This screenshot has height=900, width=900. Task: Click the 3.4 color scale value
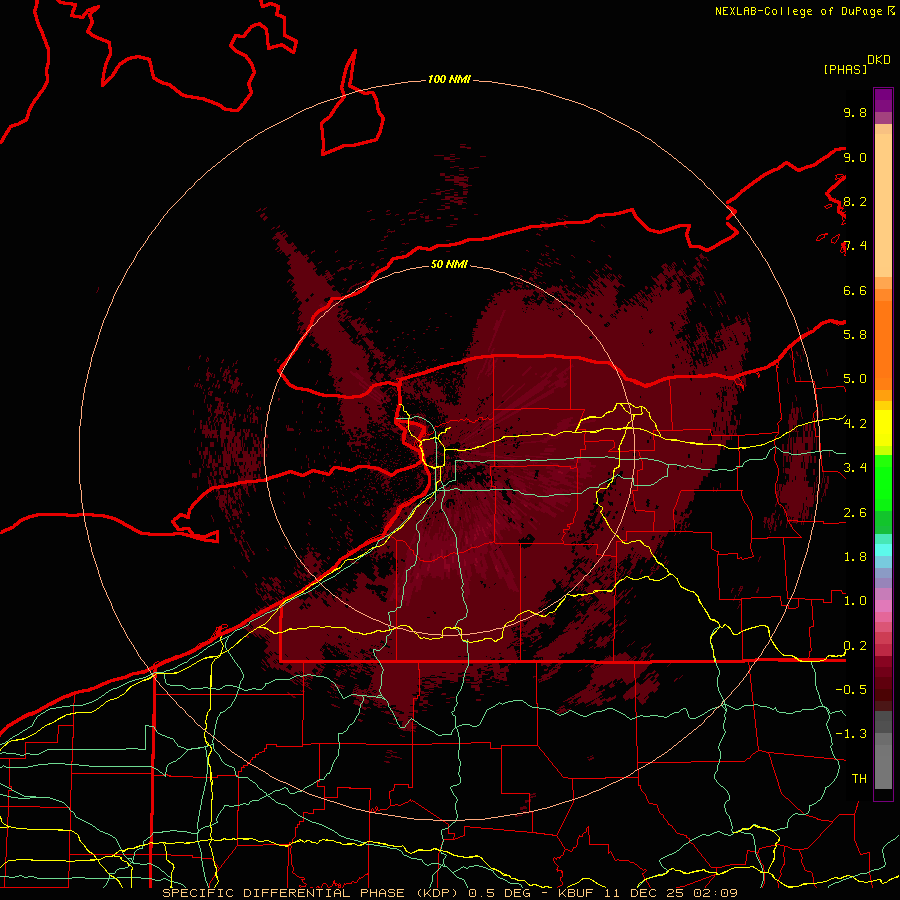(x=855, y=467)
